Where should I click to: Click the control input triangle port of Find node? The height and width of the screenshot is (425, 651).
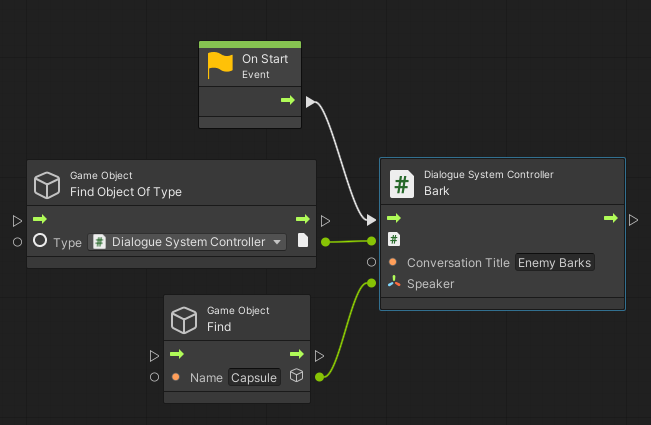click(154, 356)
